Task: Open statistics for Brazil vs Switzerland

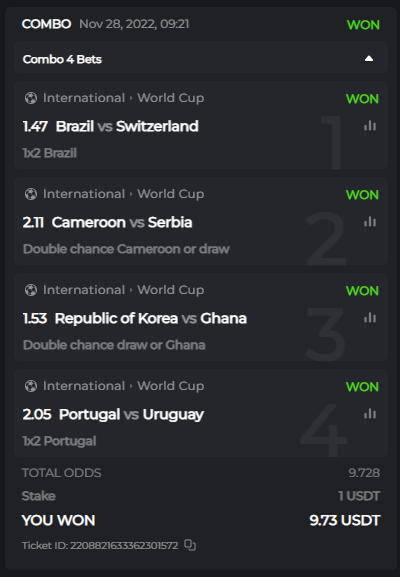Action: pos(370,126)
